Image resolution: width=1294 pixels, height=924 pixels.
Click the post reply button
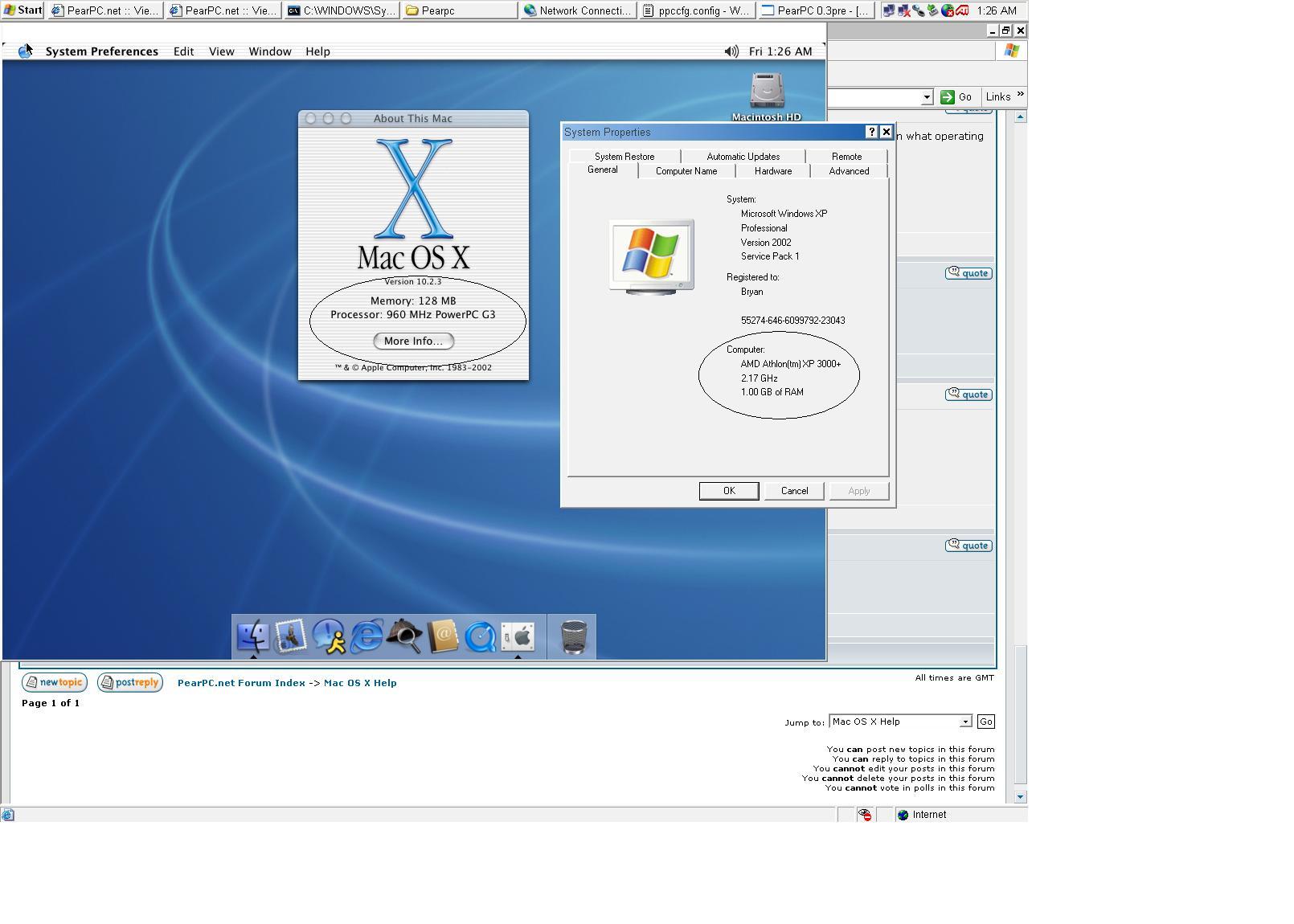(130, 682)
